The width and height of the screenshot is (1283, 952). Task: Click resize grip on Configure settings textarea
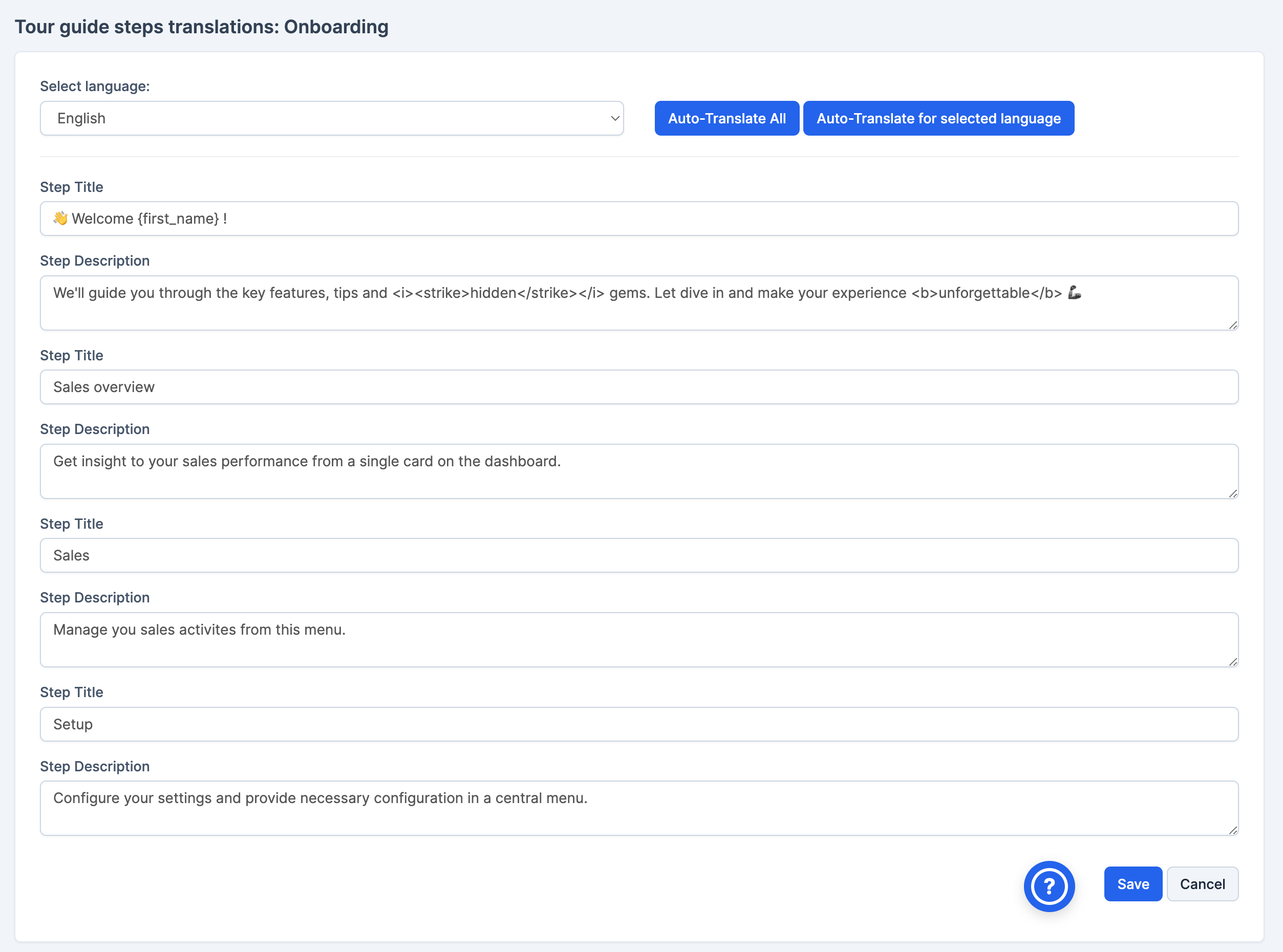(x=1233, y=830)
